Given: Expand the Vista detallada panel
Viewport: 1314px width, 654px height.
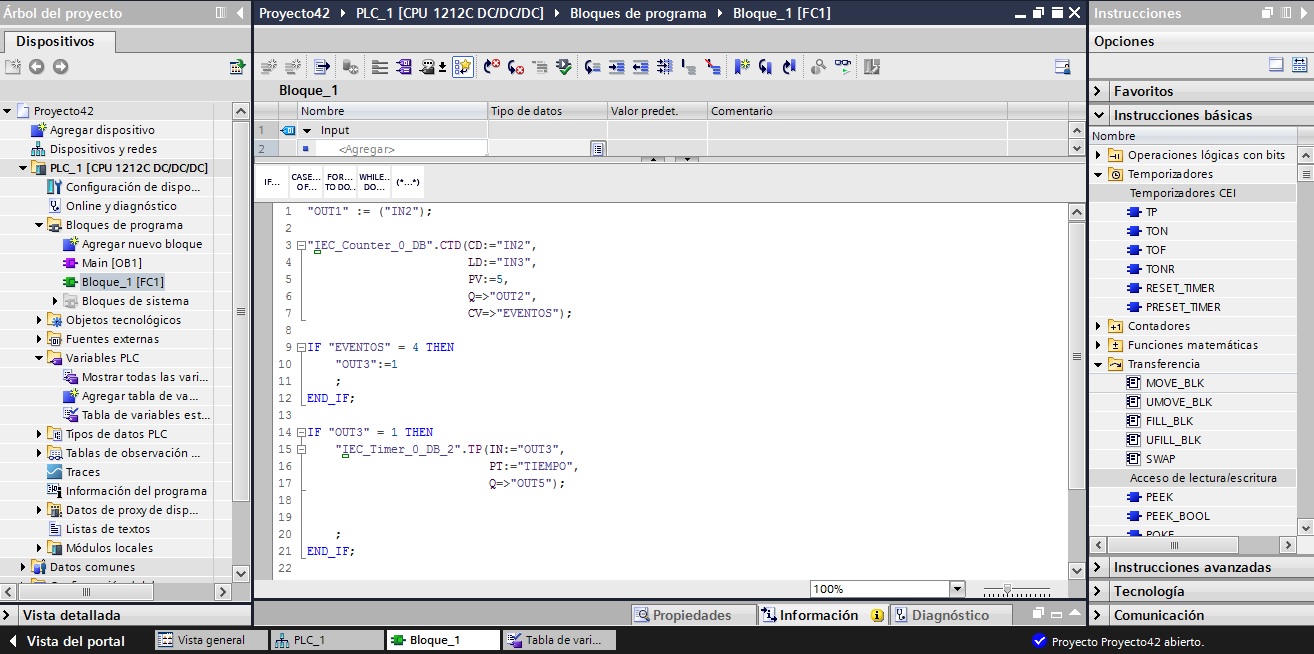Looking at the screenshot, I should click(8, 615).
